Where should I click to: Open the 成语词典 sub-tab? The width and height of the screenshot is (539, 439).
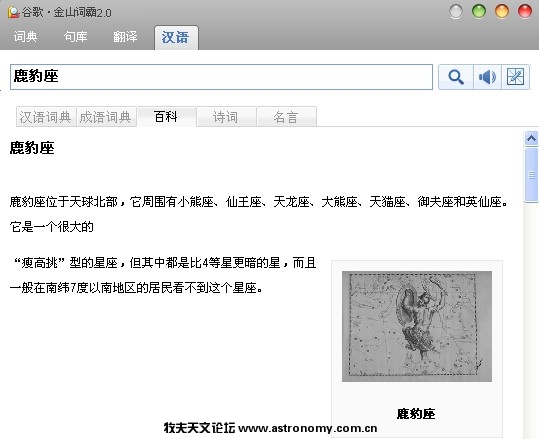coord(106,117)
